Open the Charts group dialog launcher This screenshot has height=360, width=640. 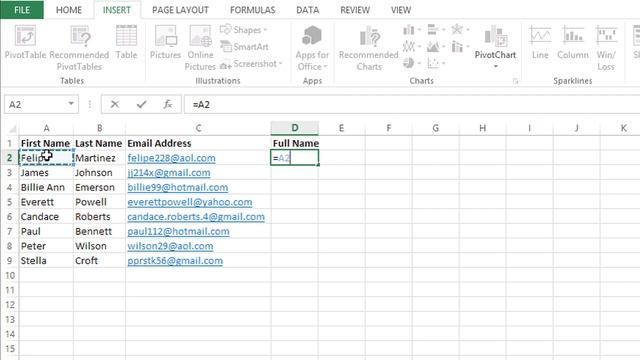click(515, 81)
